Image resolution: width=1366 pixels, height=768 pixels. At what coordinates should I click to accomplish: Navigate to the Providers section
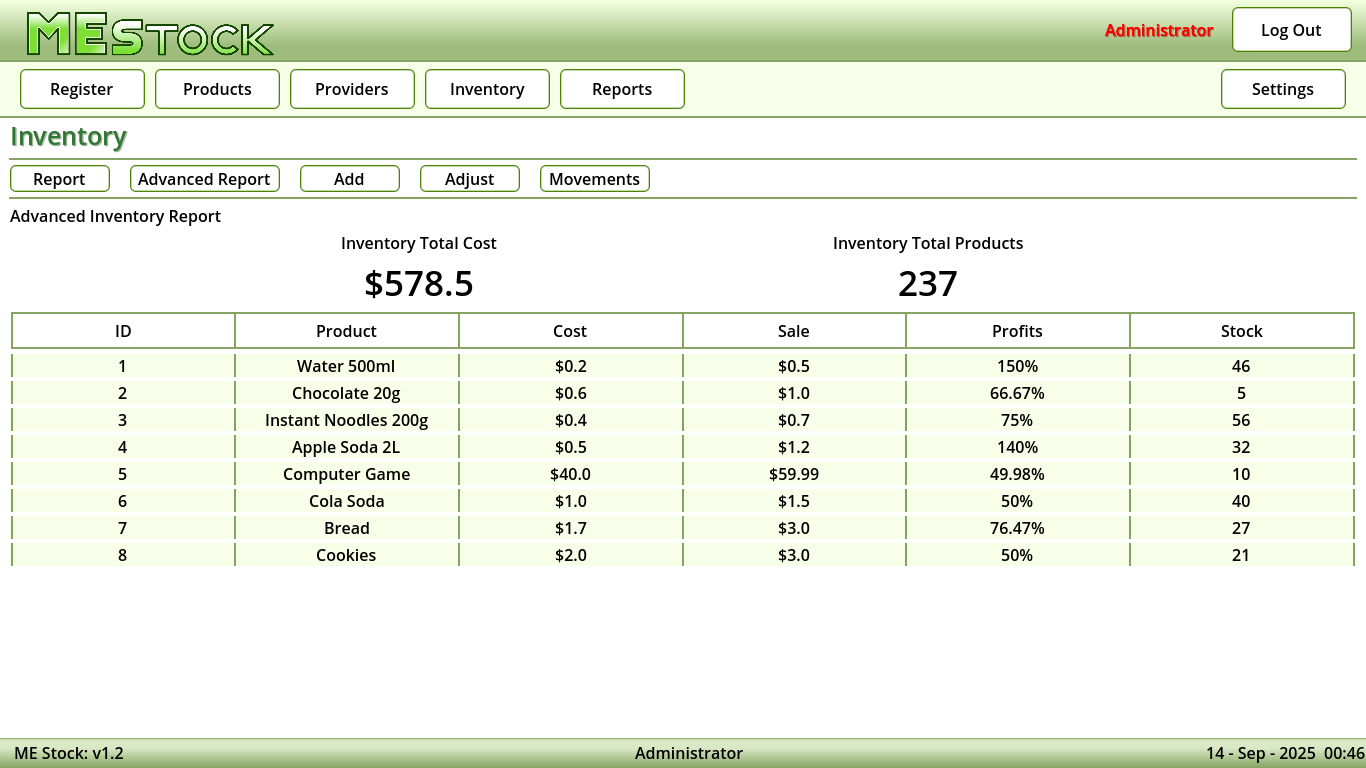[x=352, y=89]
